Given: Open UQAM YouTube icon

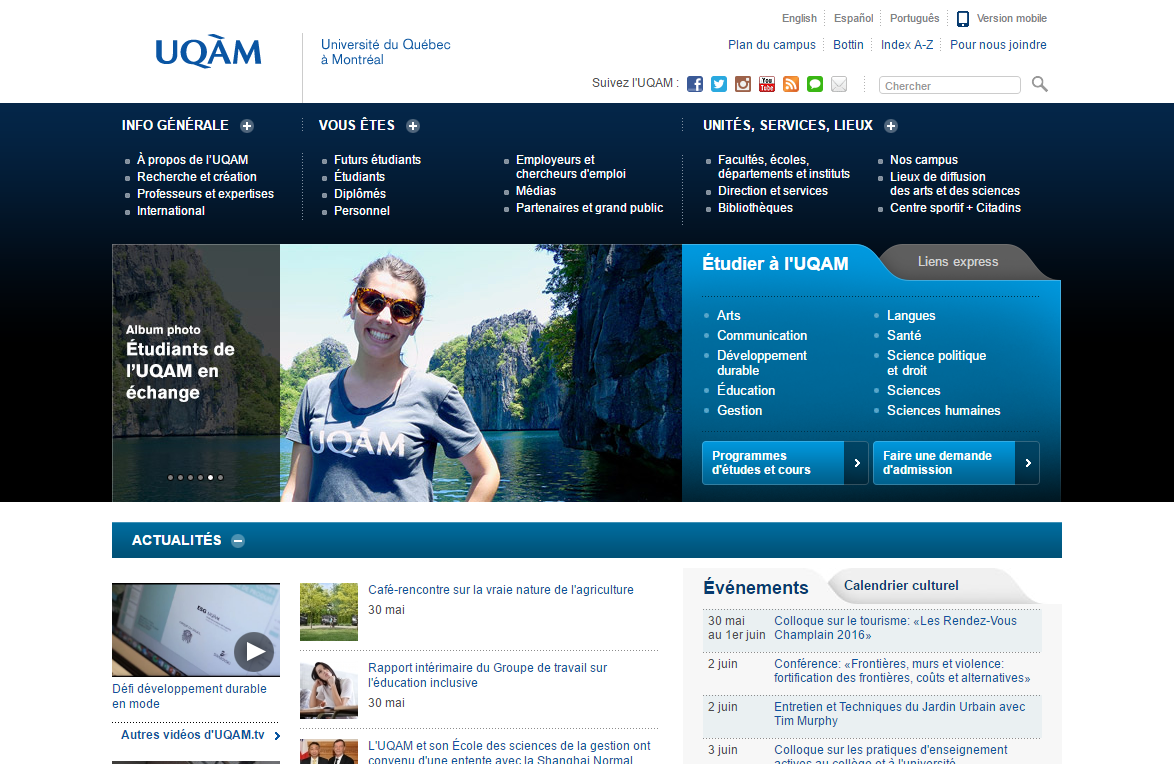Looking at the screenshot, I should [767, 84].
